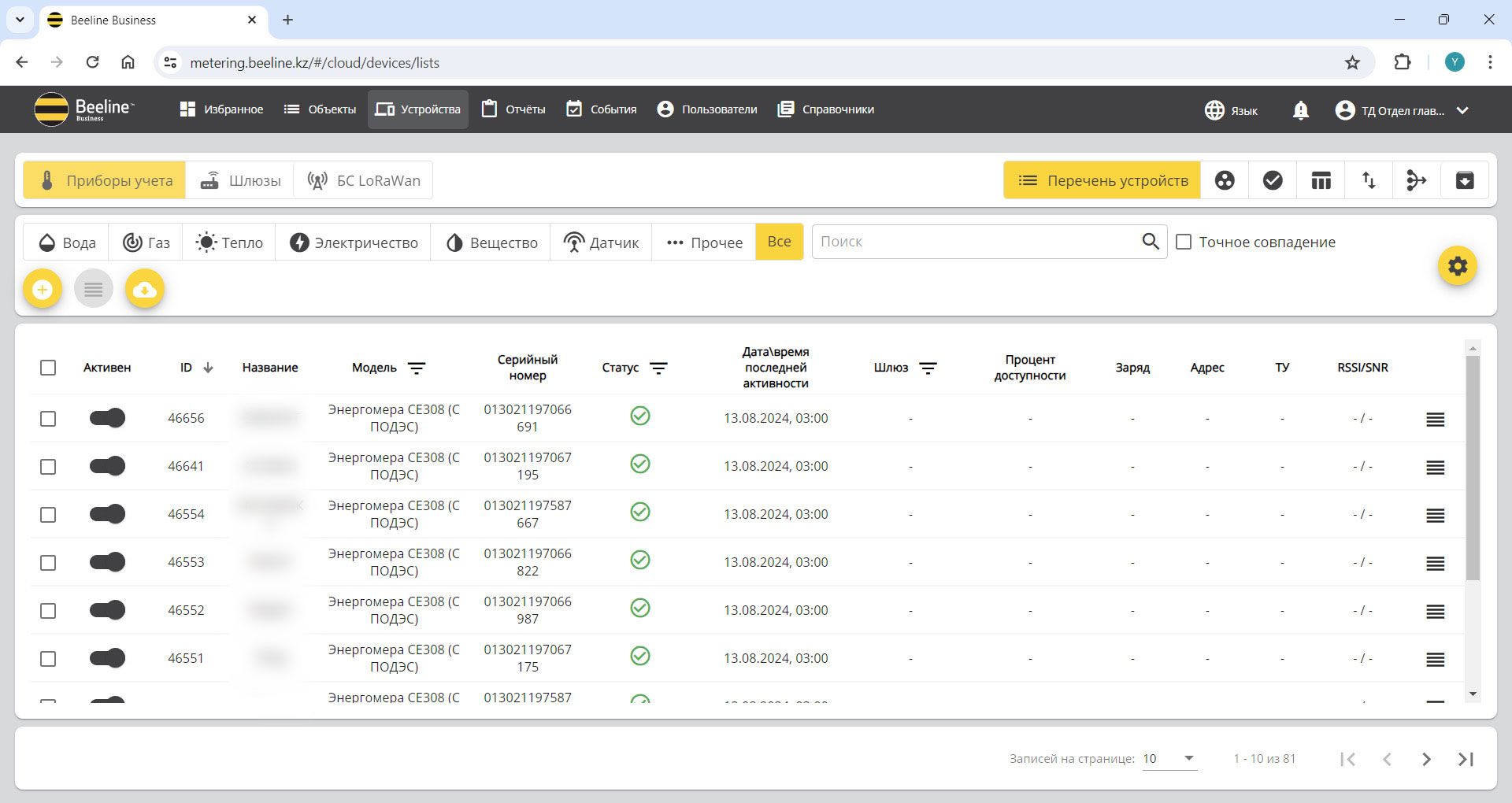Enable the Точное совпадение checkbox
1512x803 pixels.
point(1184,242)
